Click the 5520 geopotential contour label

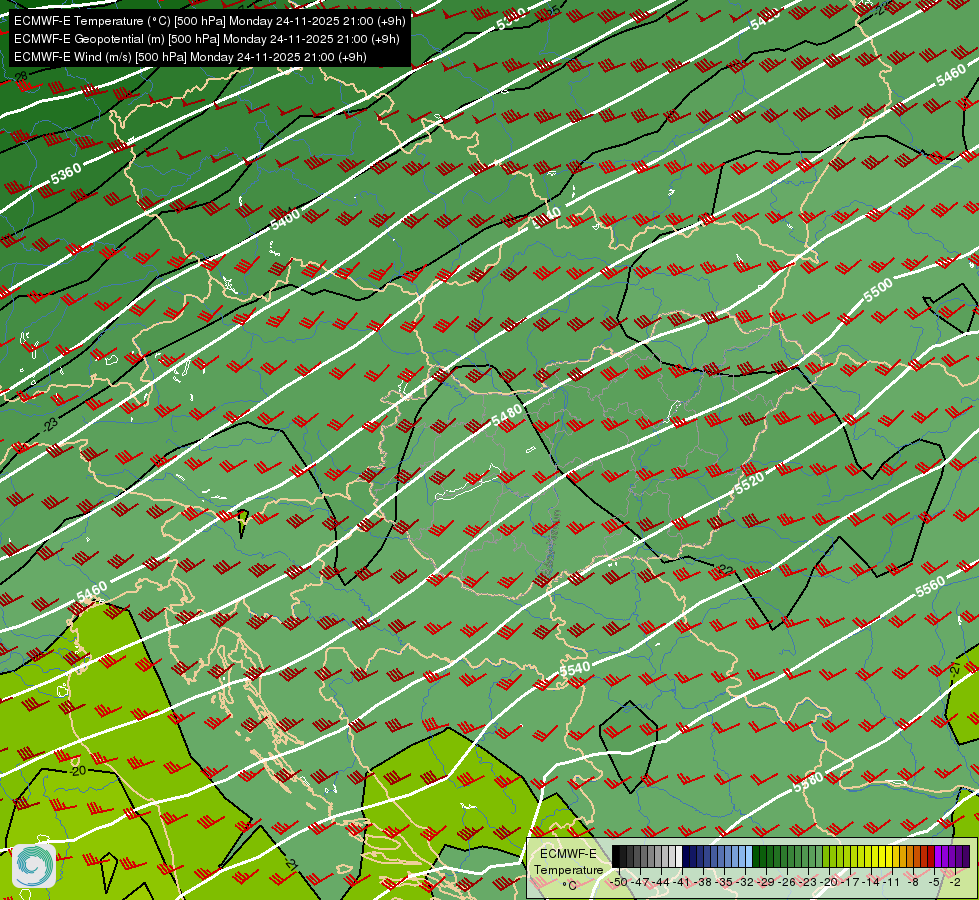[749, 483]
